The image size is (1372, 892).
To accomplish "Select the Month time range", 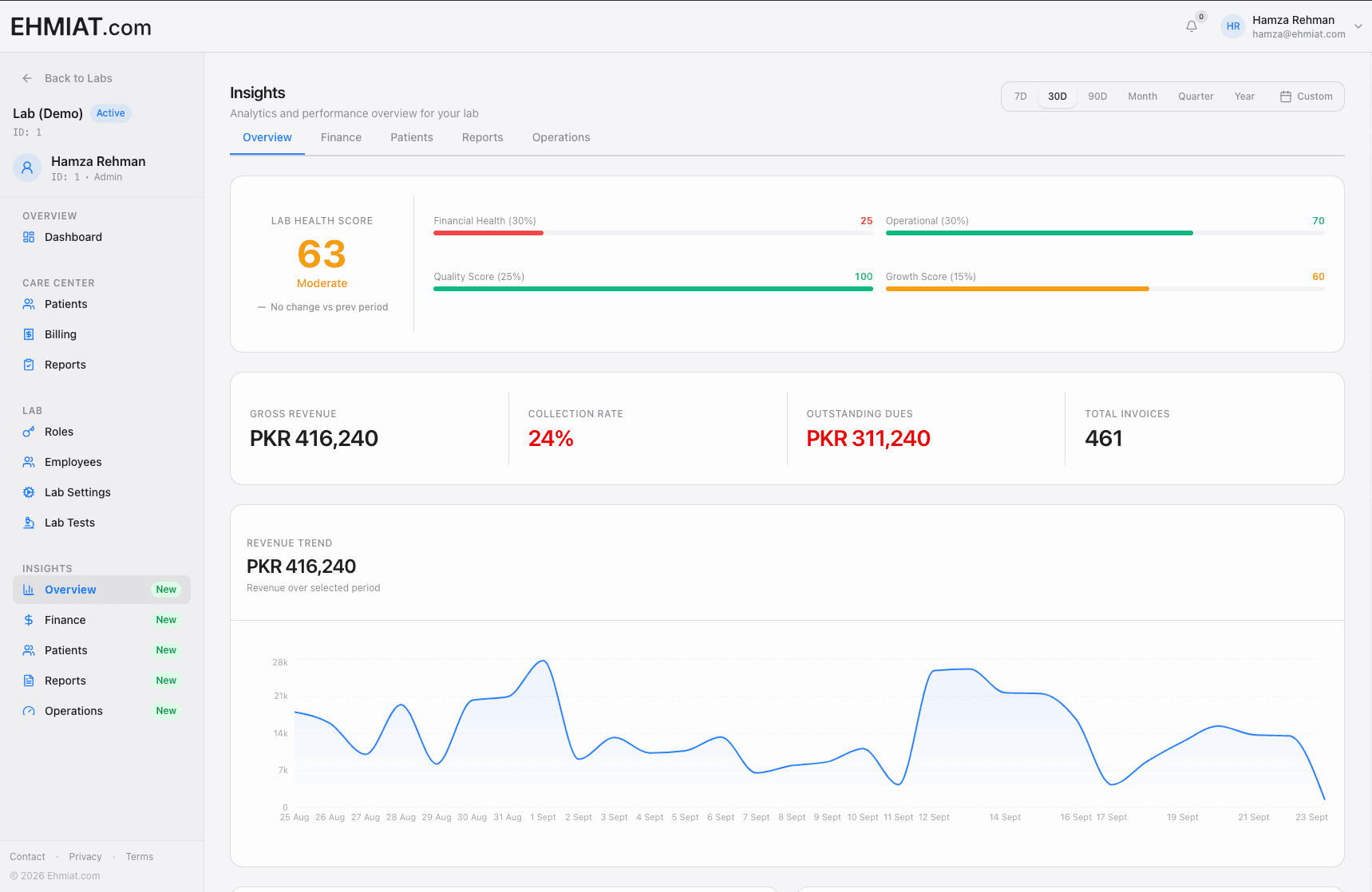I will tap(1142, 97).
